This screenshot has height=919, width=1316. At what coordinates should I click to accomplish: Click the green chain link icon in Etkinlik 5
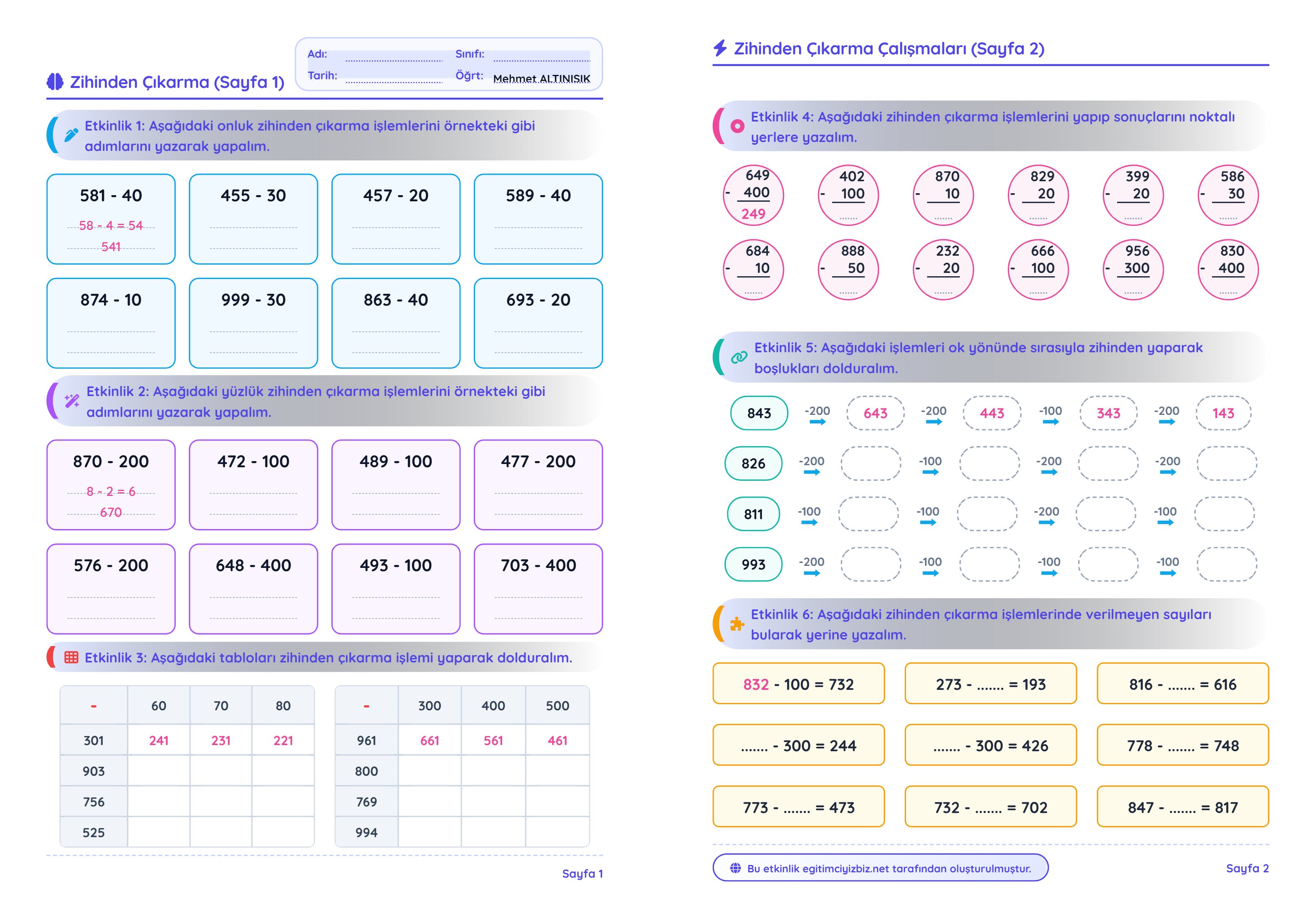[739, 357]
